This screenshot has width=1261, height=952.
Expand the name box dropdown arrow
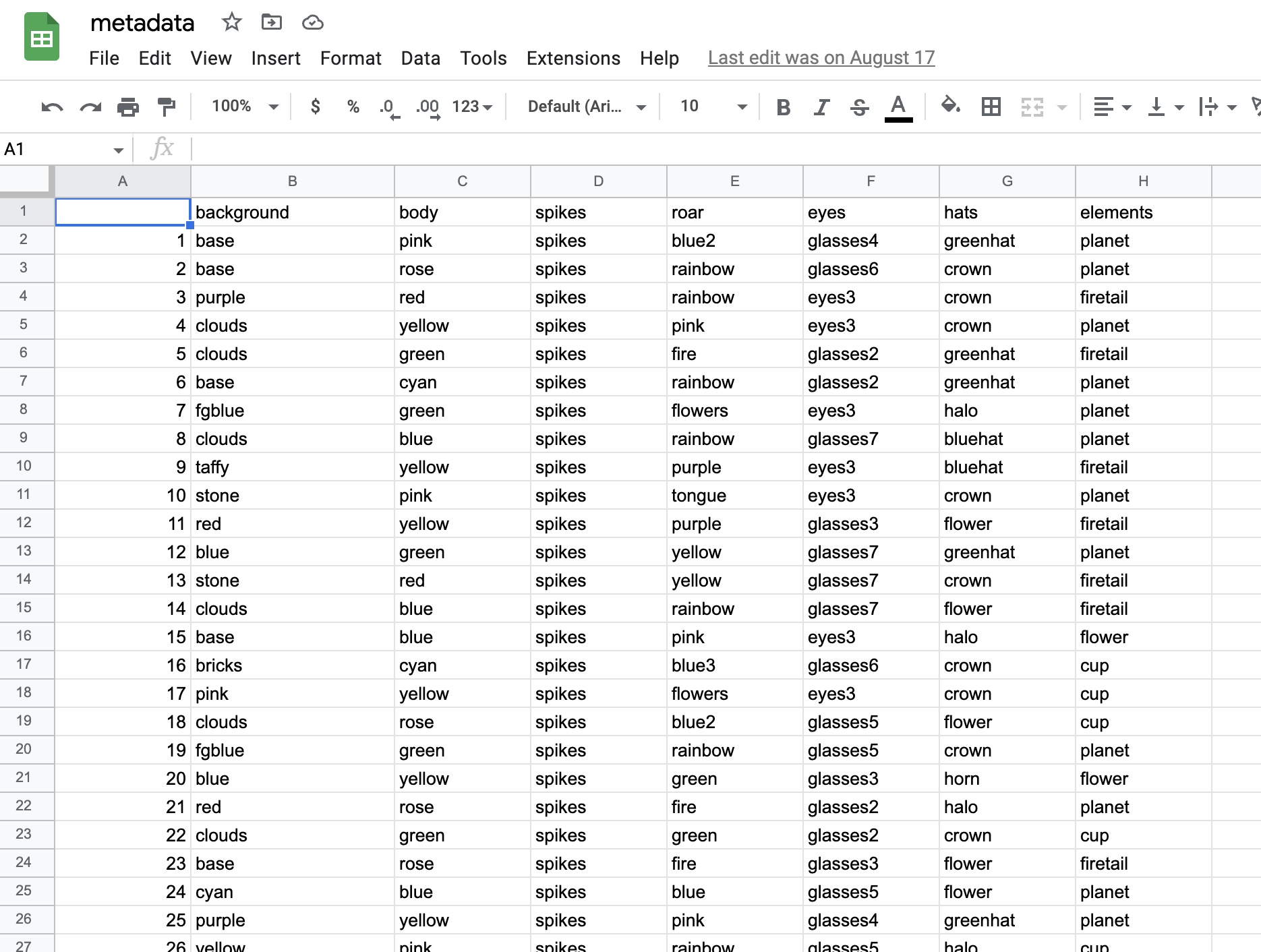pos(119,150)
